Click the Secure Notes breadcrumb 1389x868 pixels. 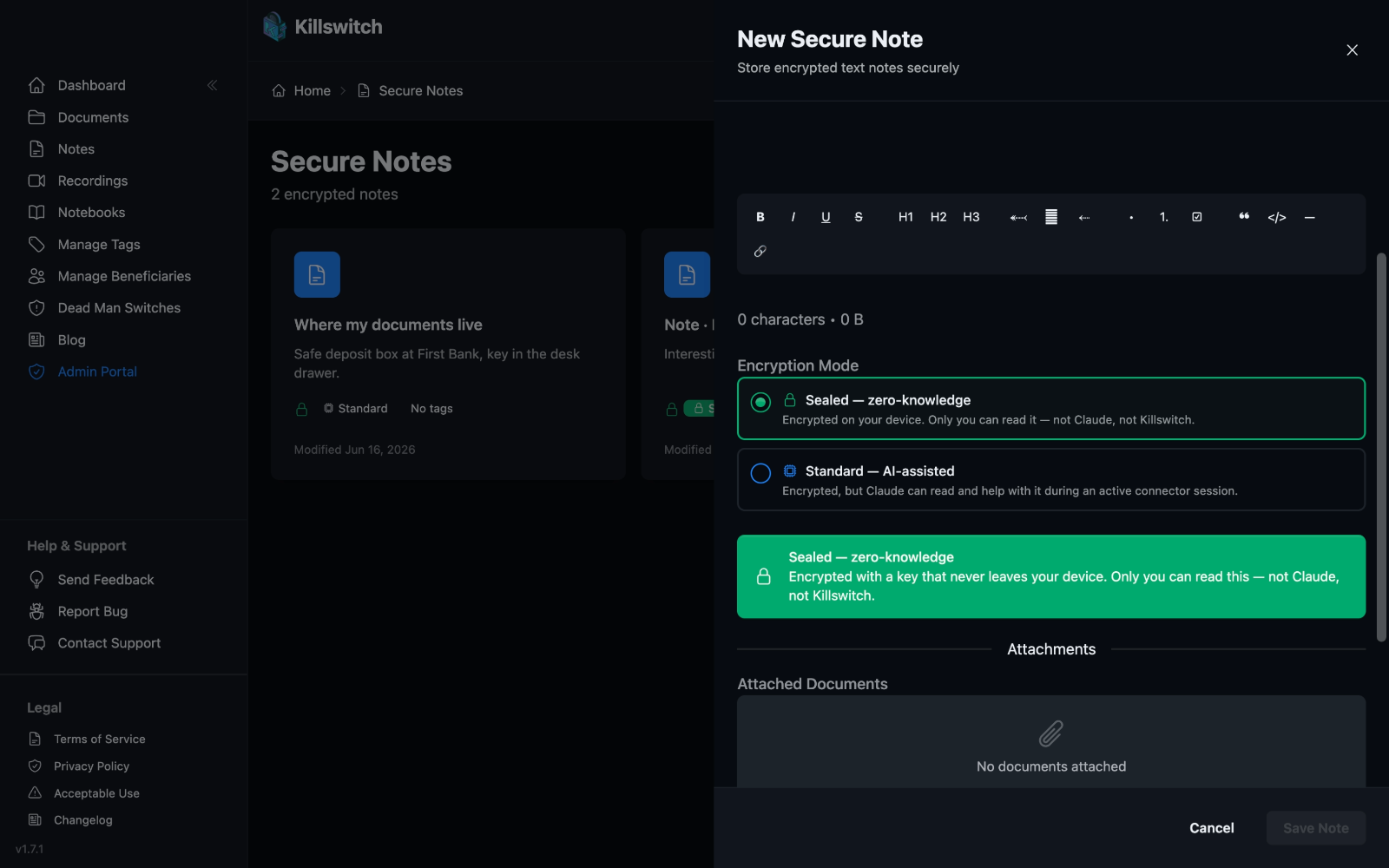coord(411,91)
